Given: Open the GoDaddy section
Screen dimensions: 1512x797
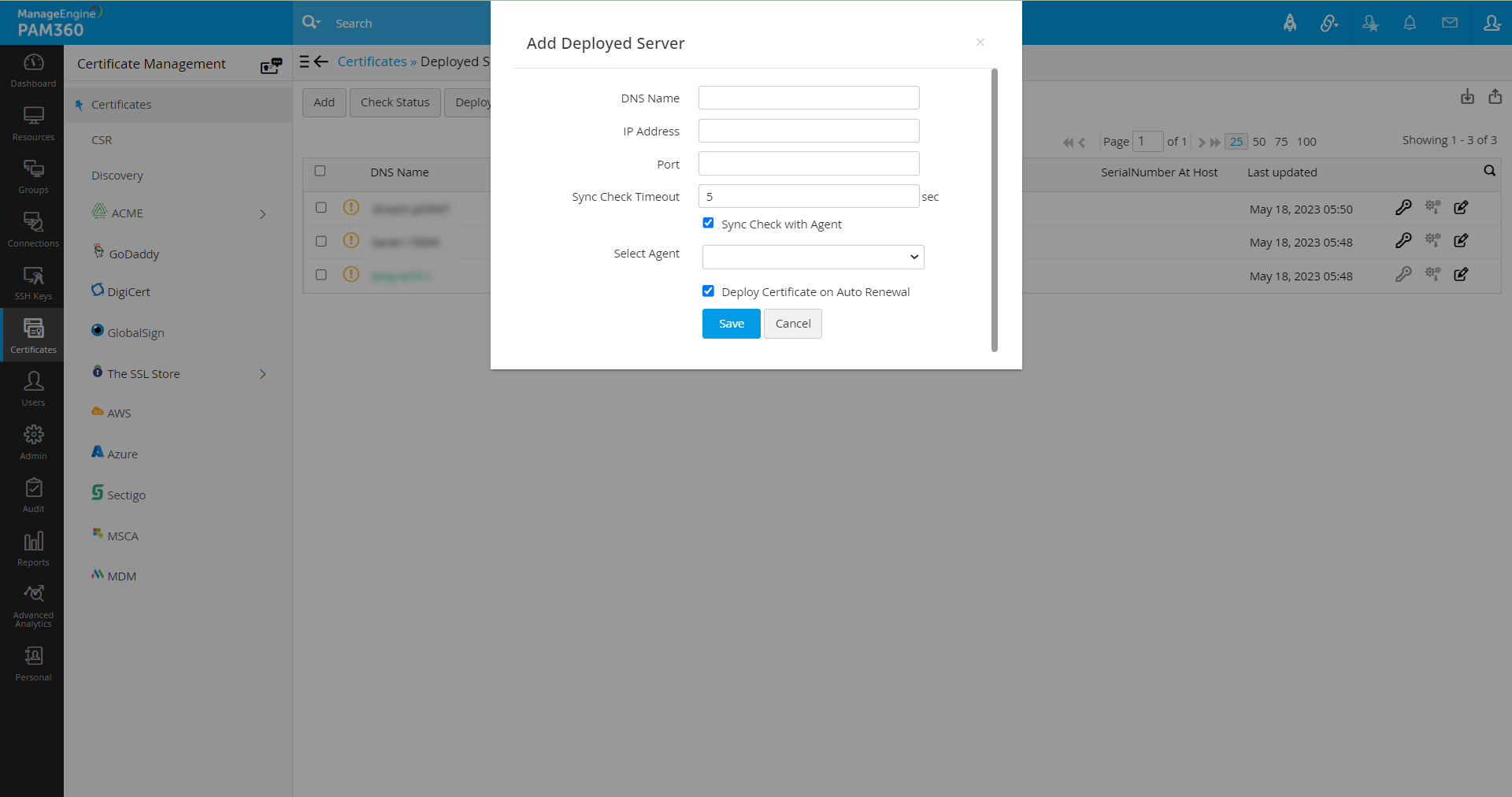Looking at the screenshot, I should 133,253.
